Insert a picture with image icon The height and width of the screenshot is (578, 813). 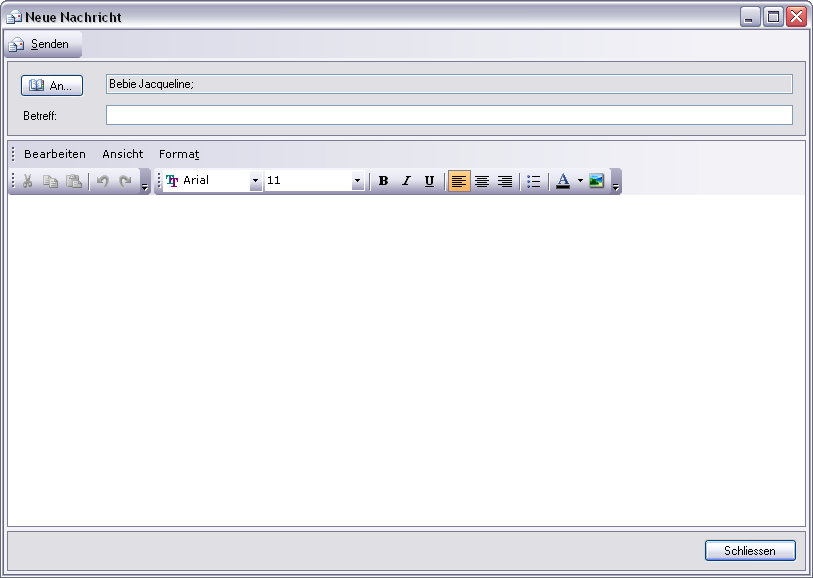pos(597,181)
